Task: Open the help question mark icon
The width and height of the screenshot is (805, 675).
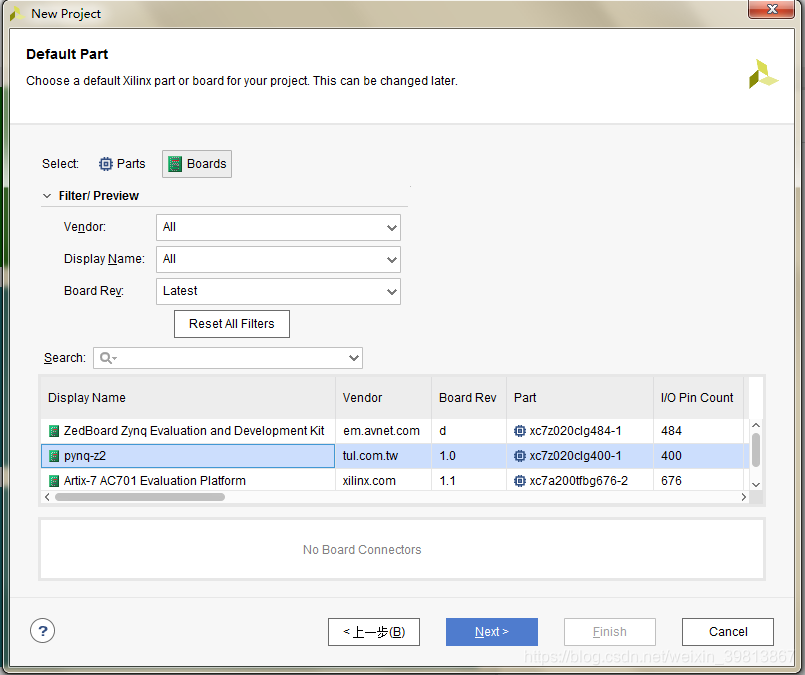Action: (43, 631)
